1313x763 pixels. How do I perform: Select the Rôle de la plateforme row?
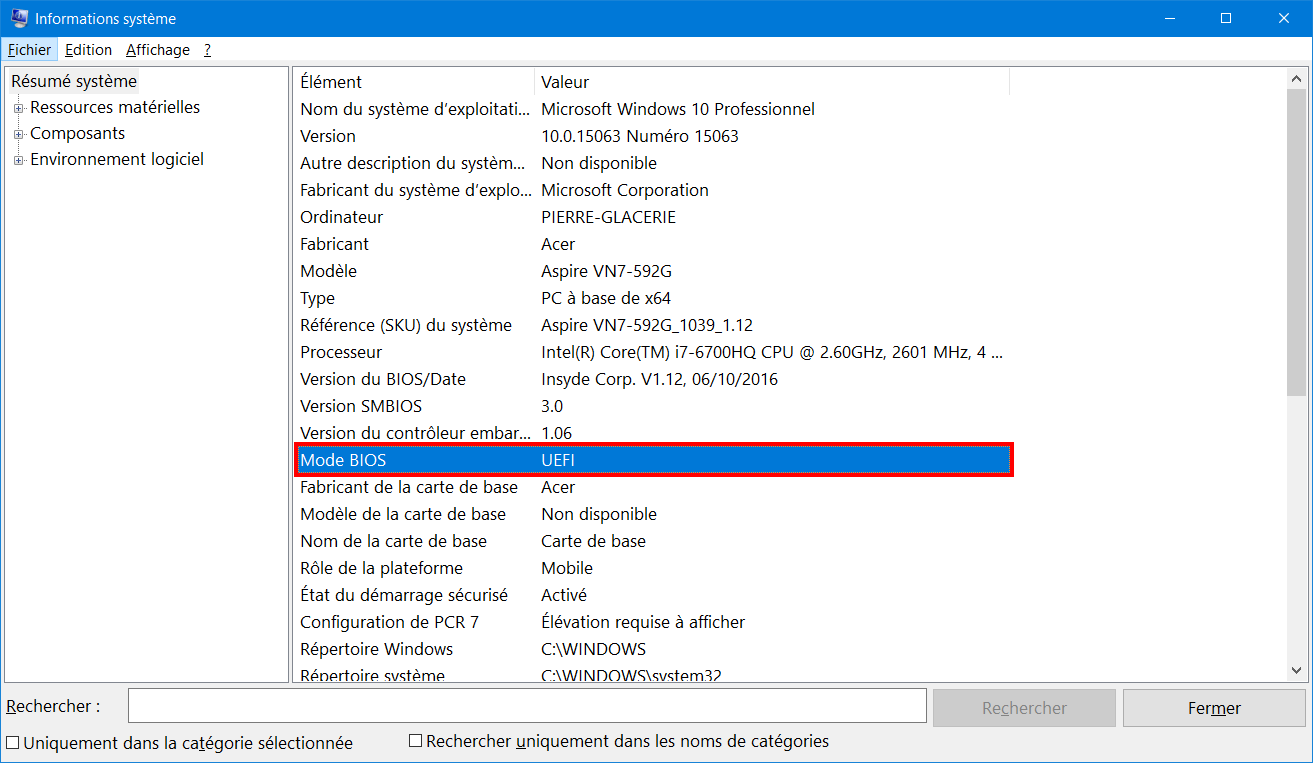click(652, 568)
